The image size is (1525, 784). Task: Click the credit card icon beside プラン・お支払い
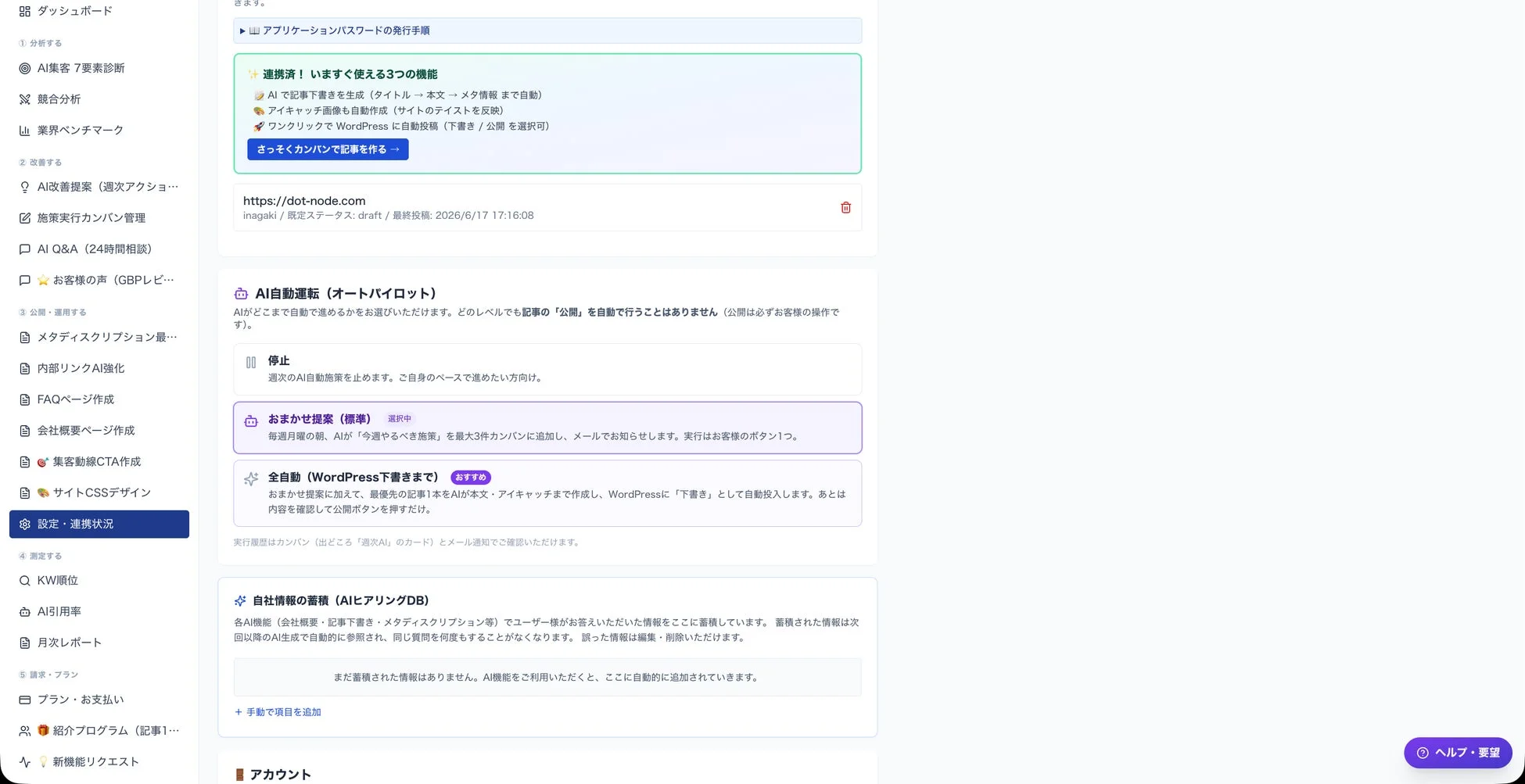25,700
